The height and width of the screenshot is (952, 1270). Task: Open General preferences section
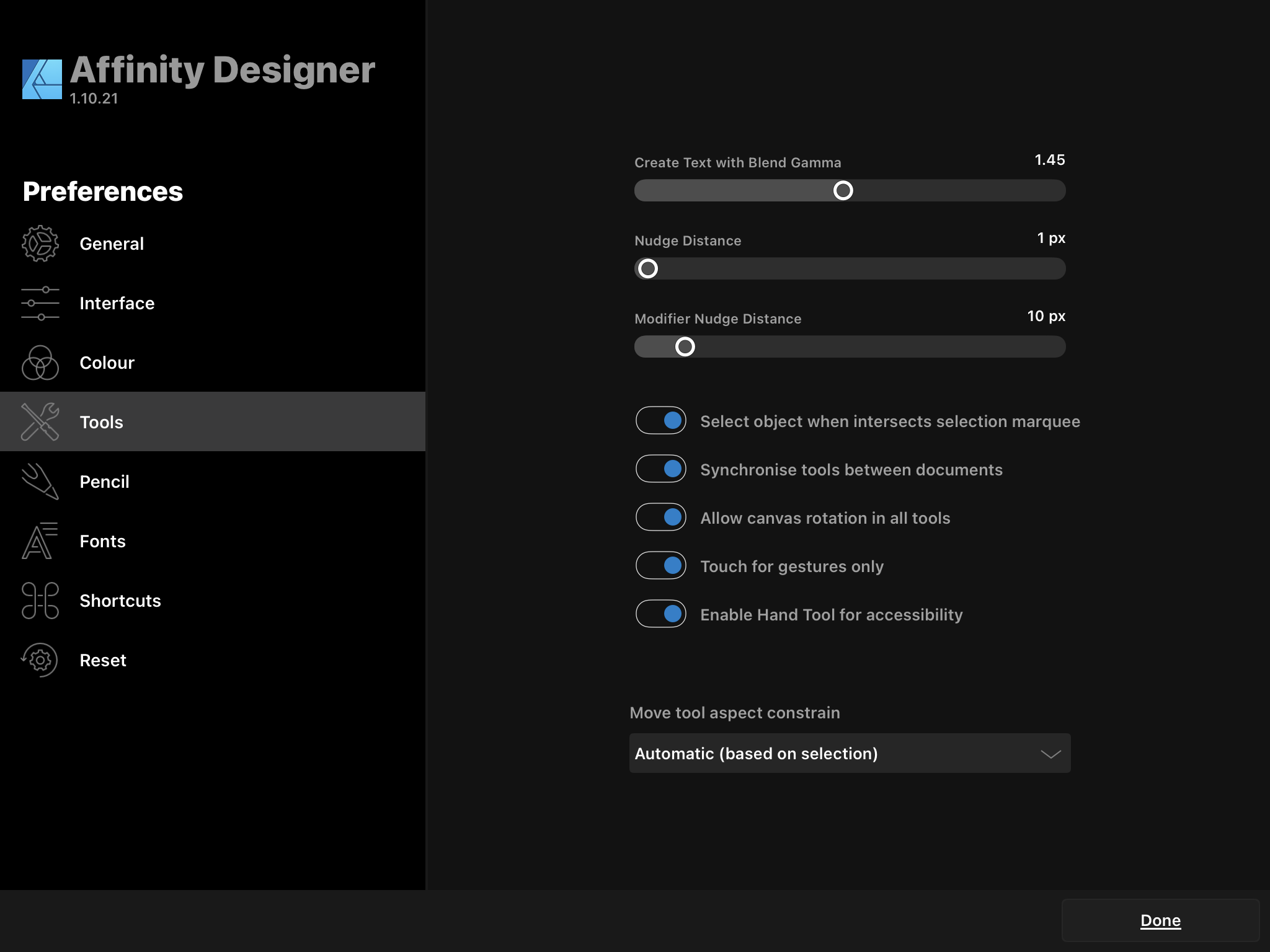coord(213,244)
